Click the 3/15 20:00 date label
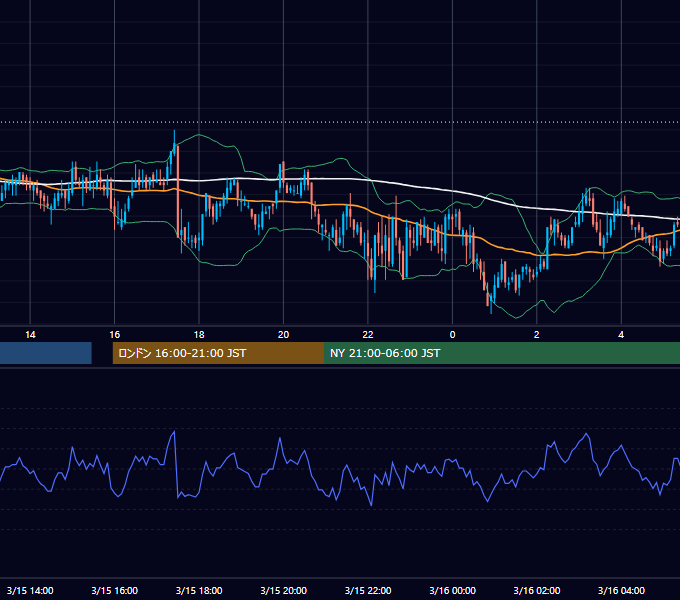The width and height of the screenshot is (680, 600). pyautogui.click(x=283, y=590)
